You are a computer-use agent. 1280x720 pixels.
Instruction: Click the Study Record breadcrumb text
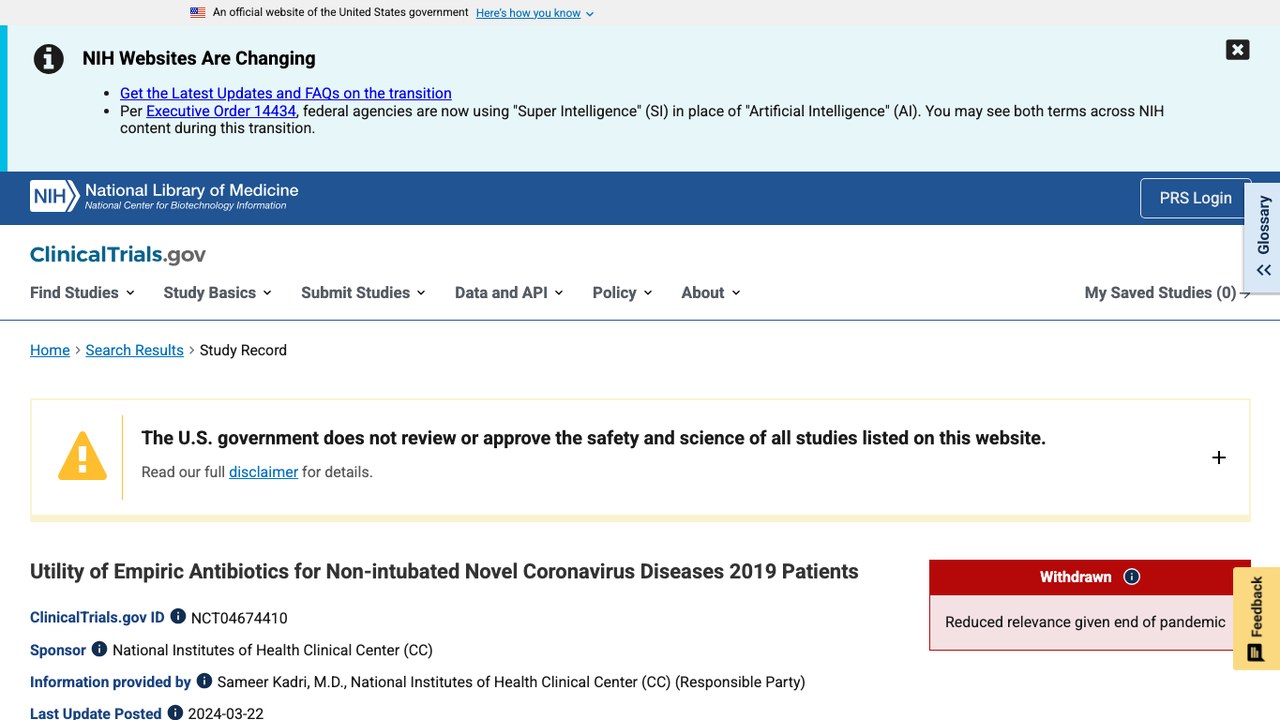coord(243,350)
